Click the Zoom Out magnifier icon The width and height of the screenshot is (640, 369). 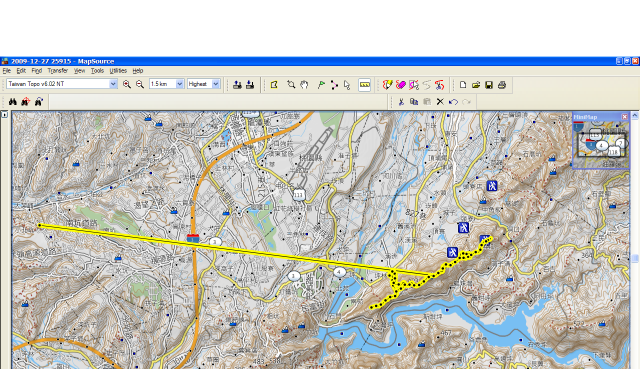pos(140,84)
